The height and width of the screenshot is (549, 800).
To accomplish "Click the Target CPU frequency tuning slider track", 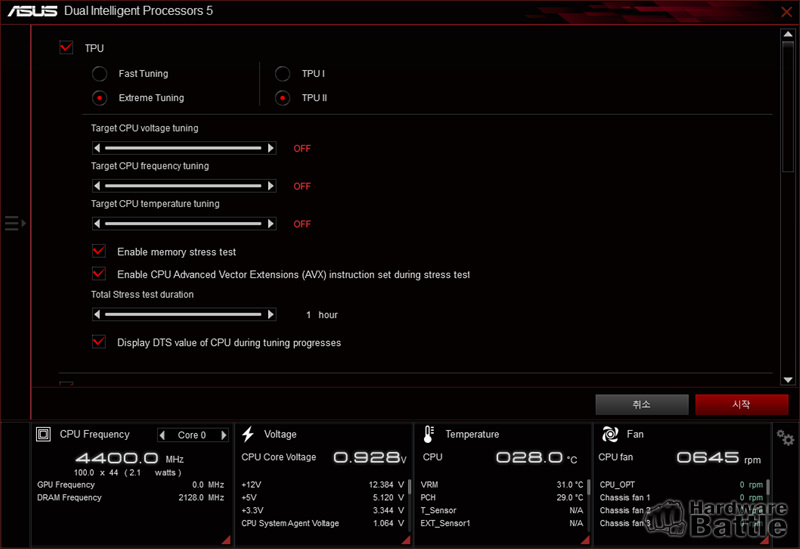I will pyautogui.click(x=183, y=186).
